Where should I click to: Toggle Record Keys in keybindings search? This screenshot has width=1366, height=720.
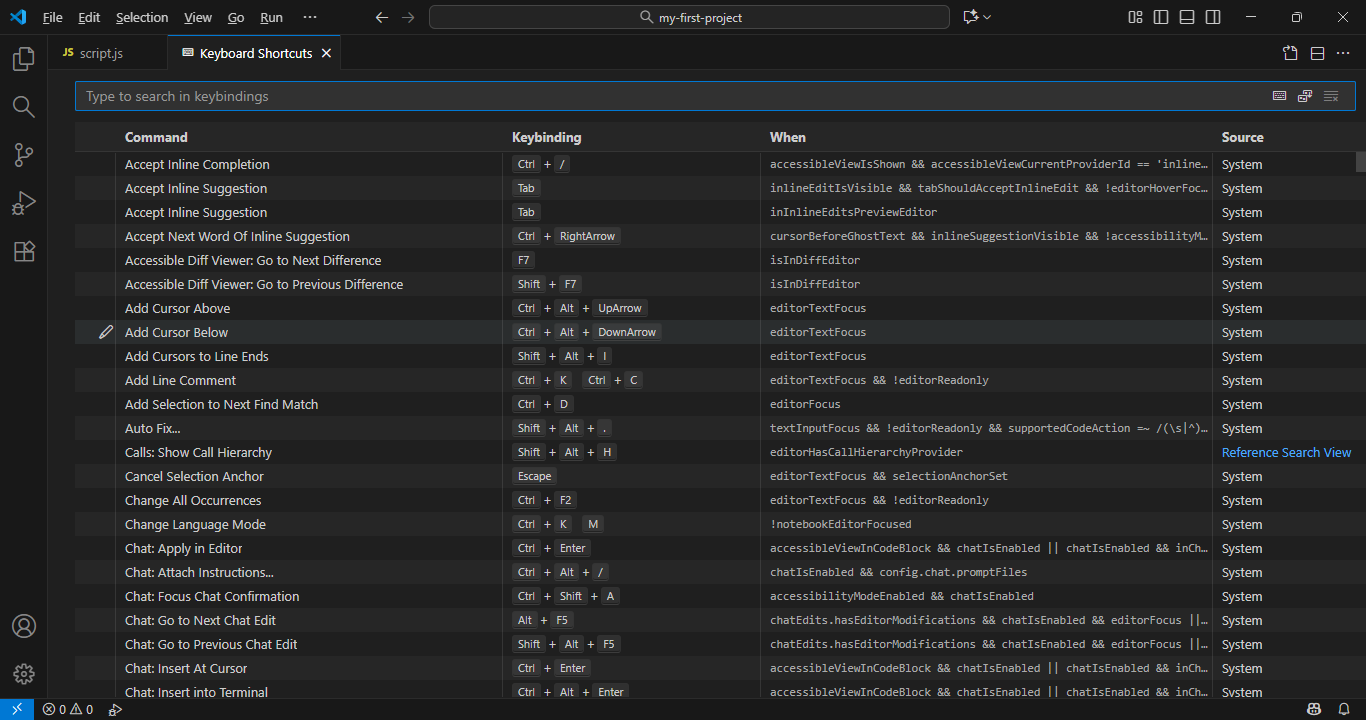pos(1279,96)
